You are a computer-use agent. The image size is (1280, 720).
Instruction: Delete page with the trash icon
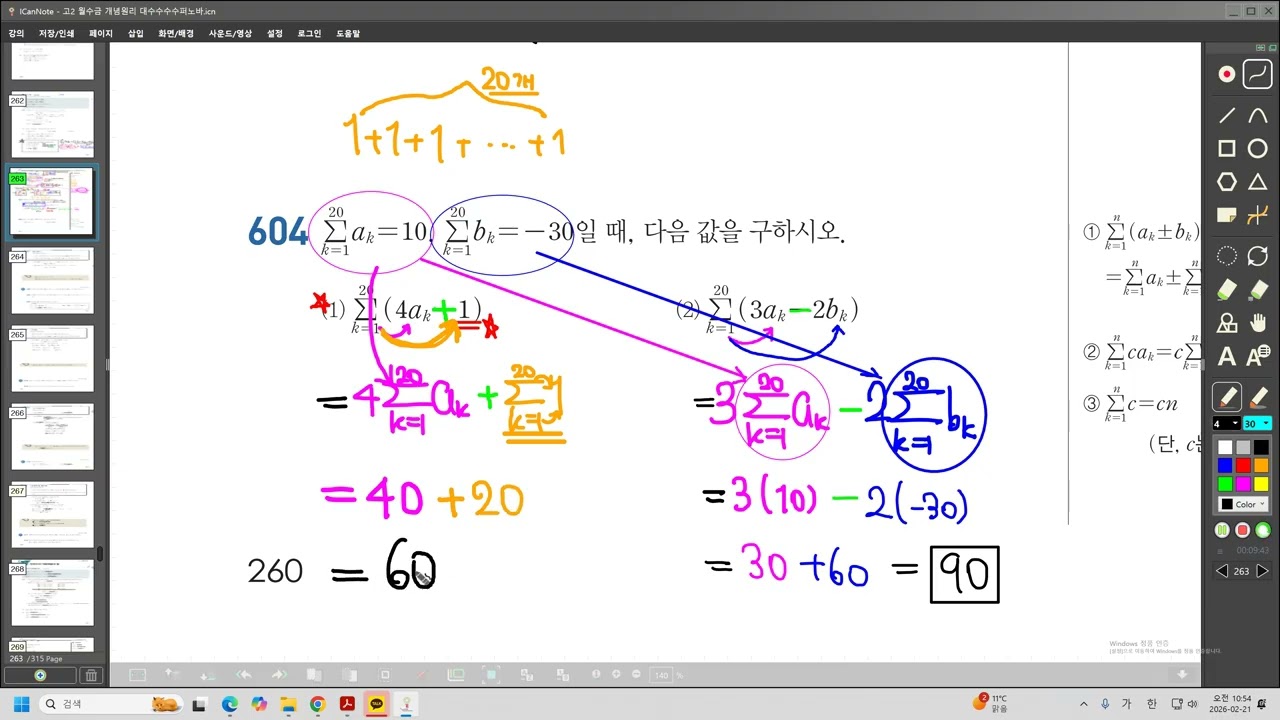click(x=90, y=675)
